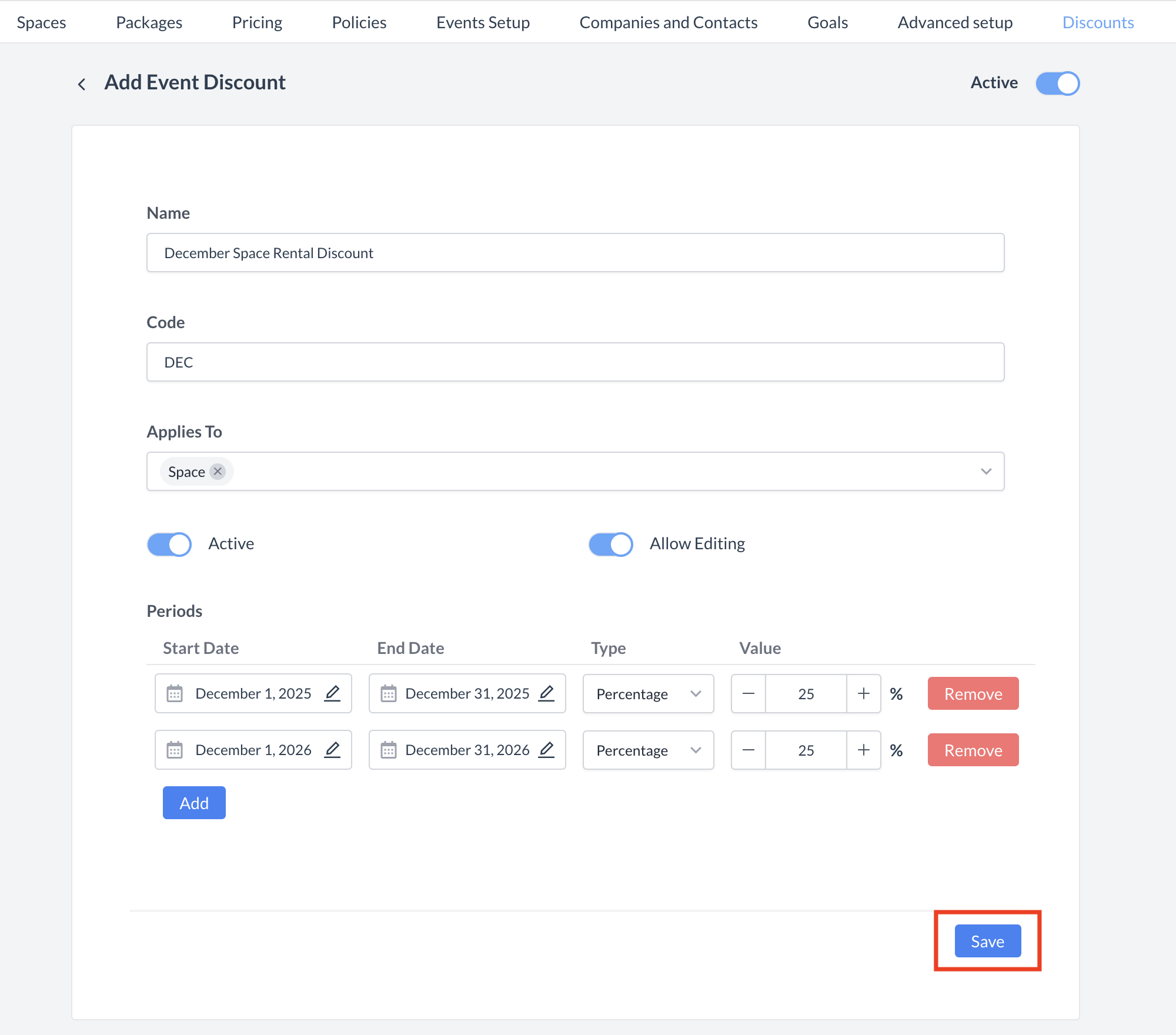The height and width of the screenshot is (1035, 1176).
Task: Click pencil icon next to December 1, 2026
Action: point(332,750)
